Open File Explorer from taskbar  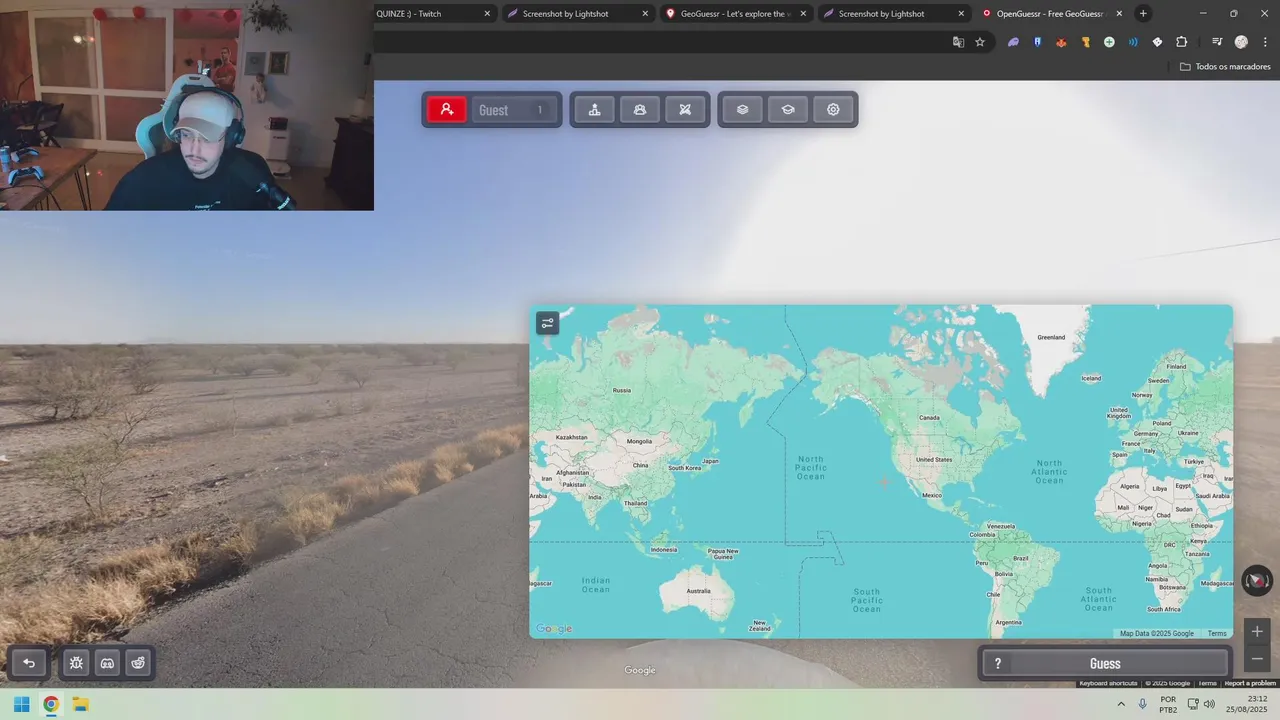tap(81, 704)
